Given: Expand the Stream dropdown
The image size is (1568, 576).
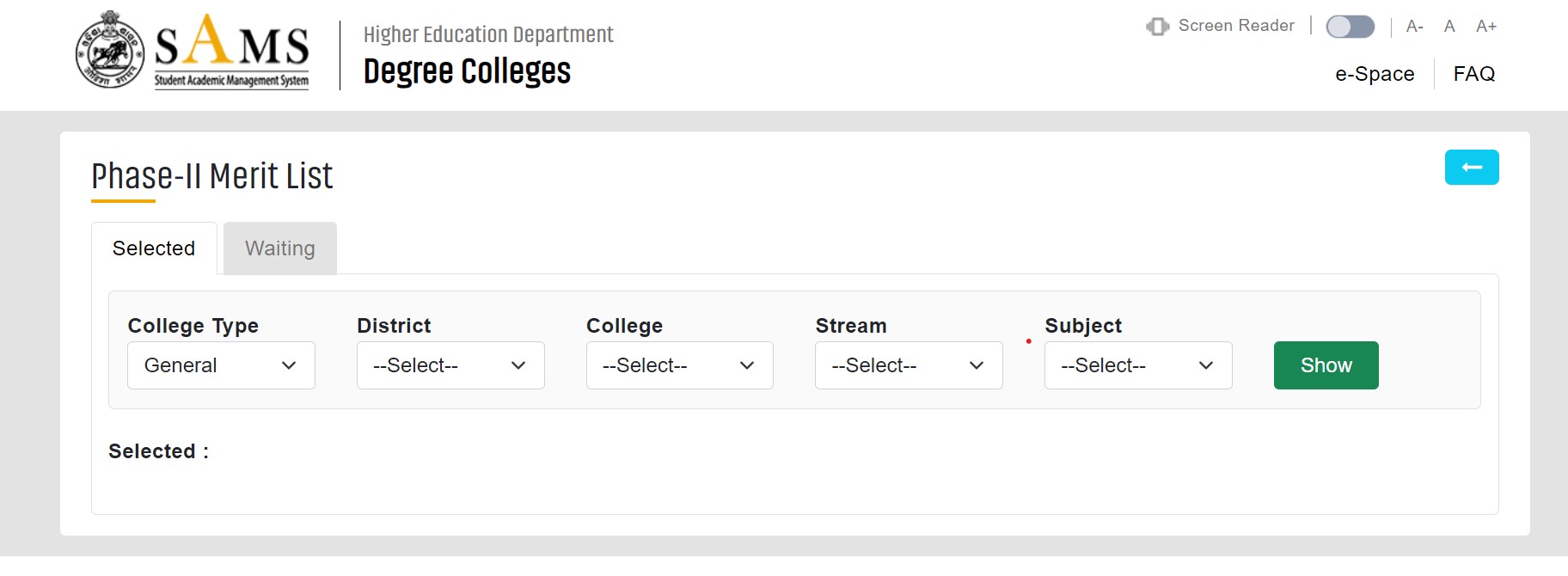Looking at the screenshot, I should (x=909, y=365).
